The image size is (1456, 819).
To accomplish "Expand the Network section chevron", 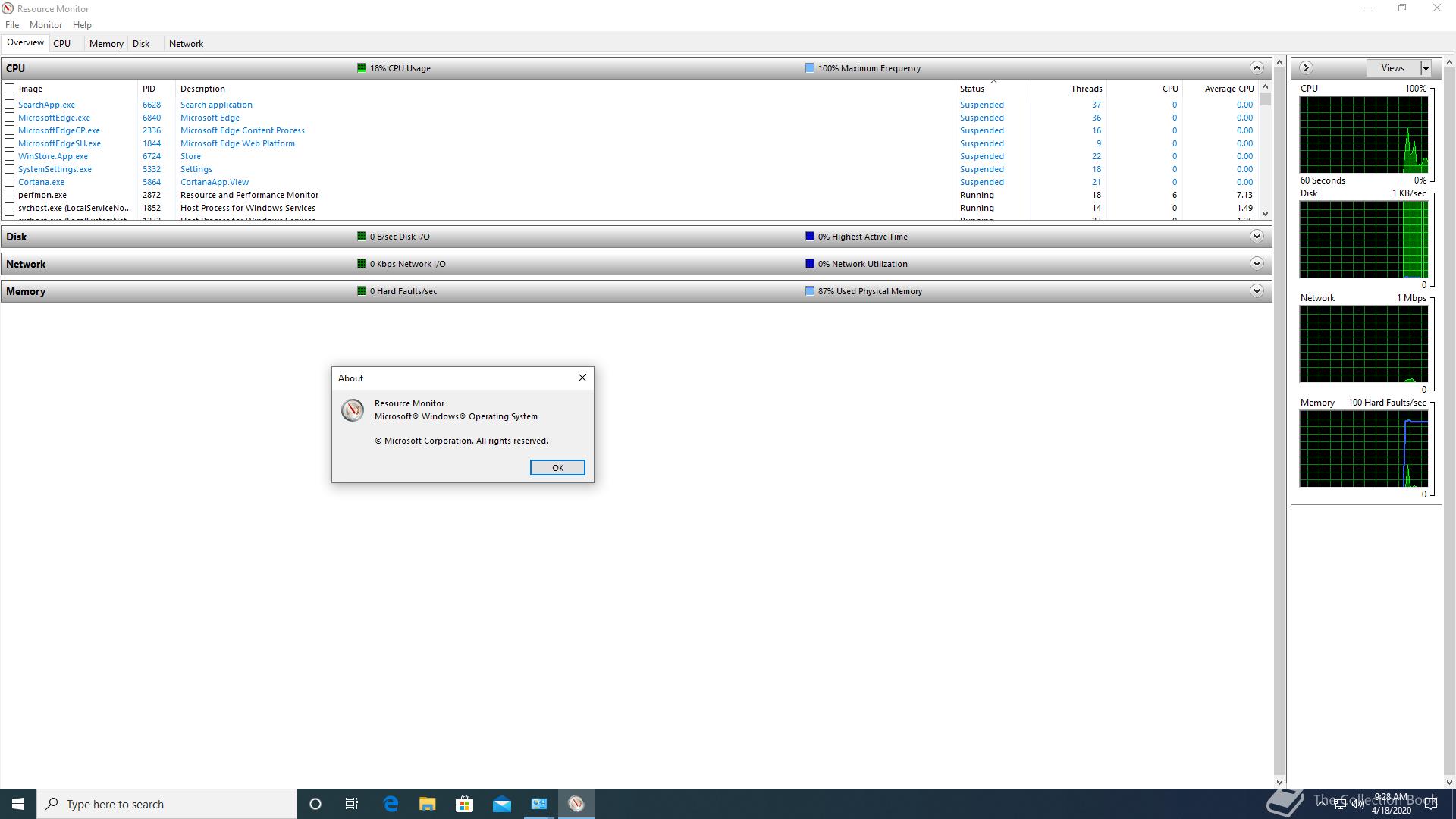I will click(x=1257, y=264).
